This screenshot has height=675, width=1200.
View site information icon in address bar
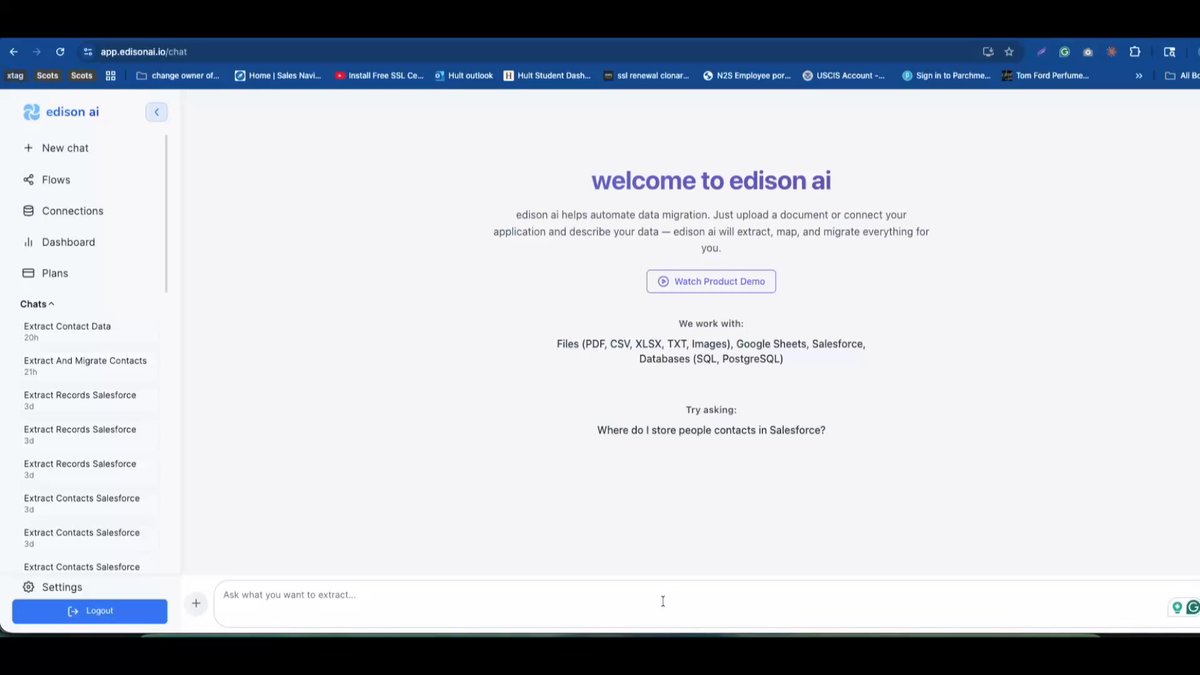tap(88, 51)
